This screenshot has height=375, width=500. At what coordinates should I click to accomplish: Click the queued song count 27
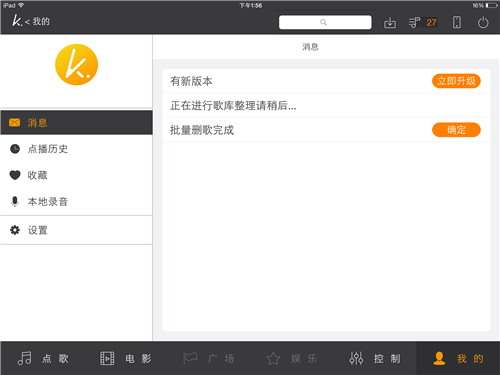431,23
